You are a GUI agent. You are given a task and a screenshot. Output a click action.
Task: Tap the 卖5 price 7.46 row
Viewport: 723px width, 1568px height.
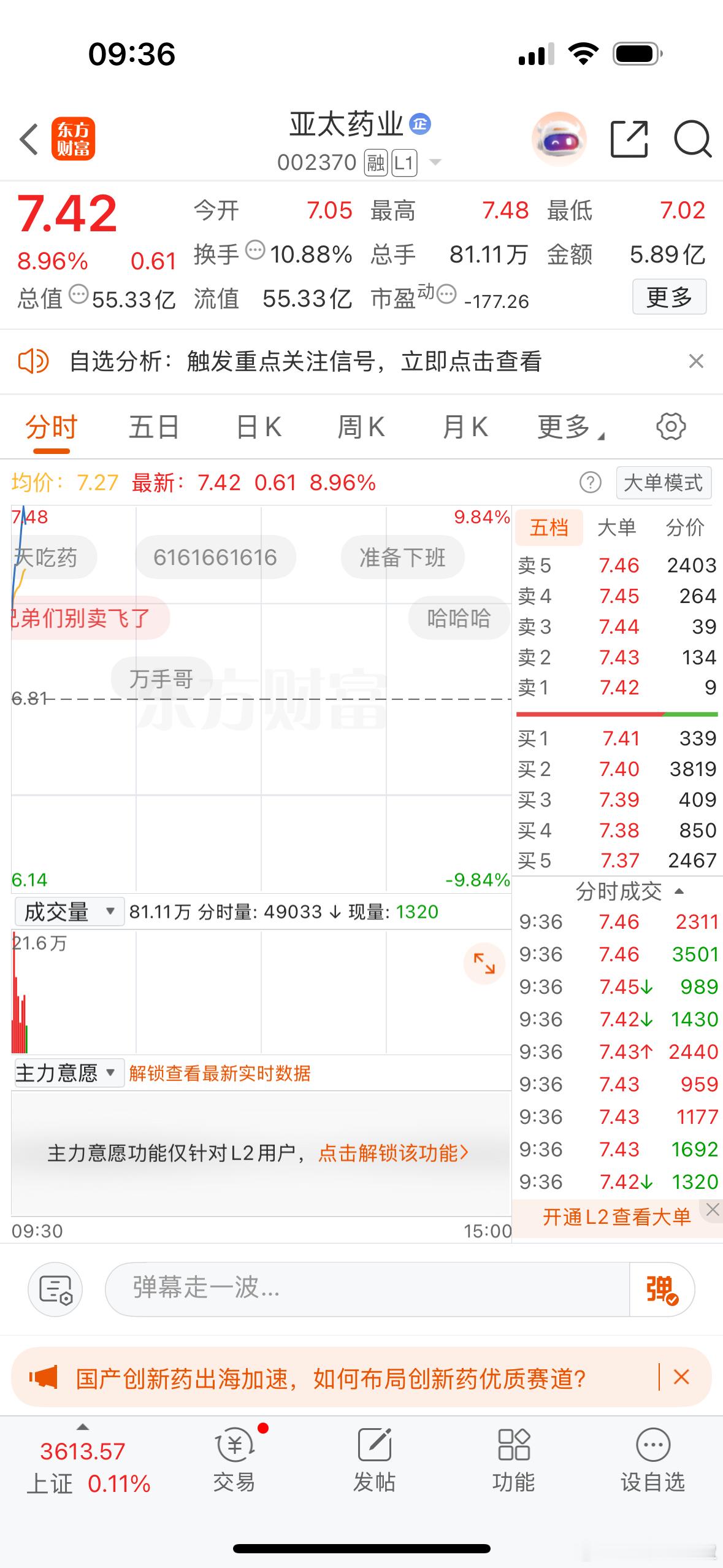pyautogui.click(x=617, y=565)
